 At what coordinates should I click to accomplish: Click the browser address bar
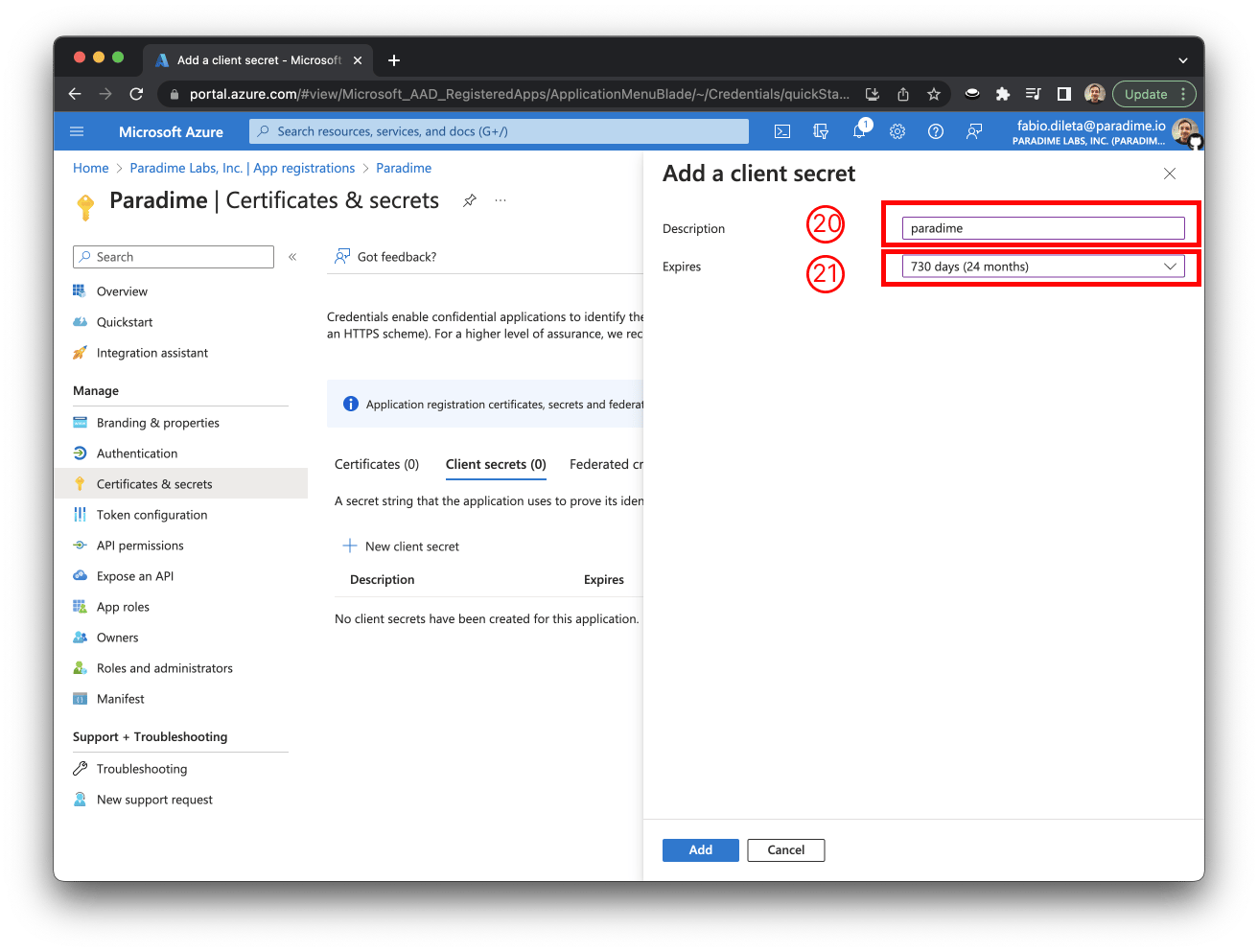tap(518, 94)
